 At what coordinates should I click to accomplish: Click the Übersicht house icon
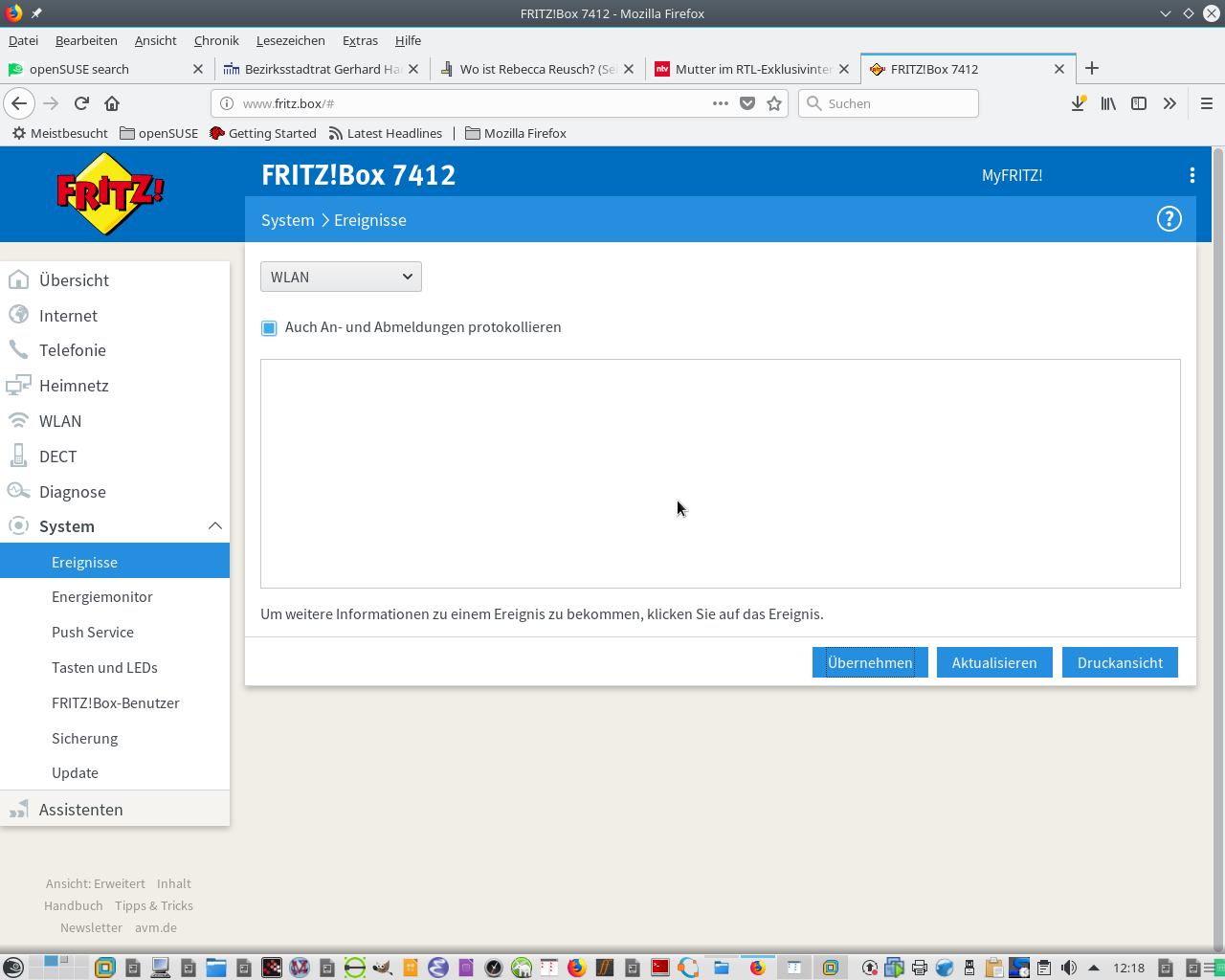pos(18,279)
